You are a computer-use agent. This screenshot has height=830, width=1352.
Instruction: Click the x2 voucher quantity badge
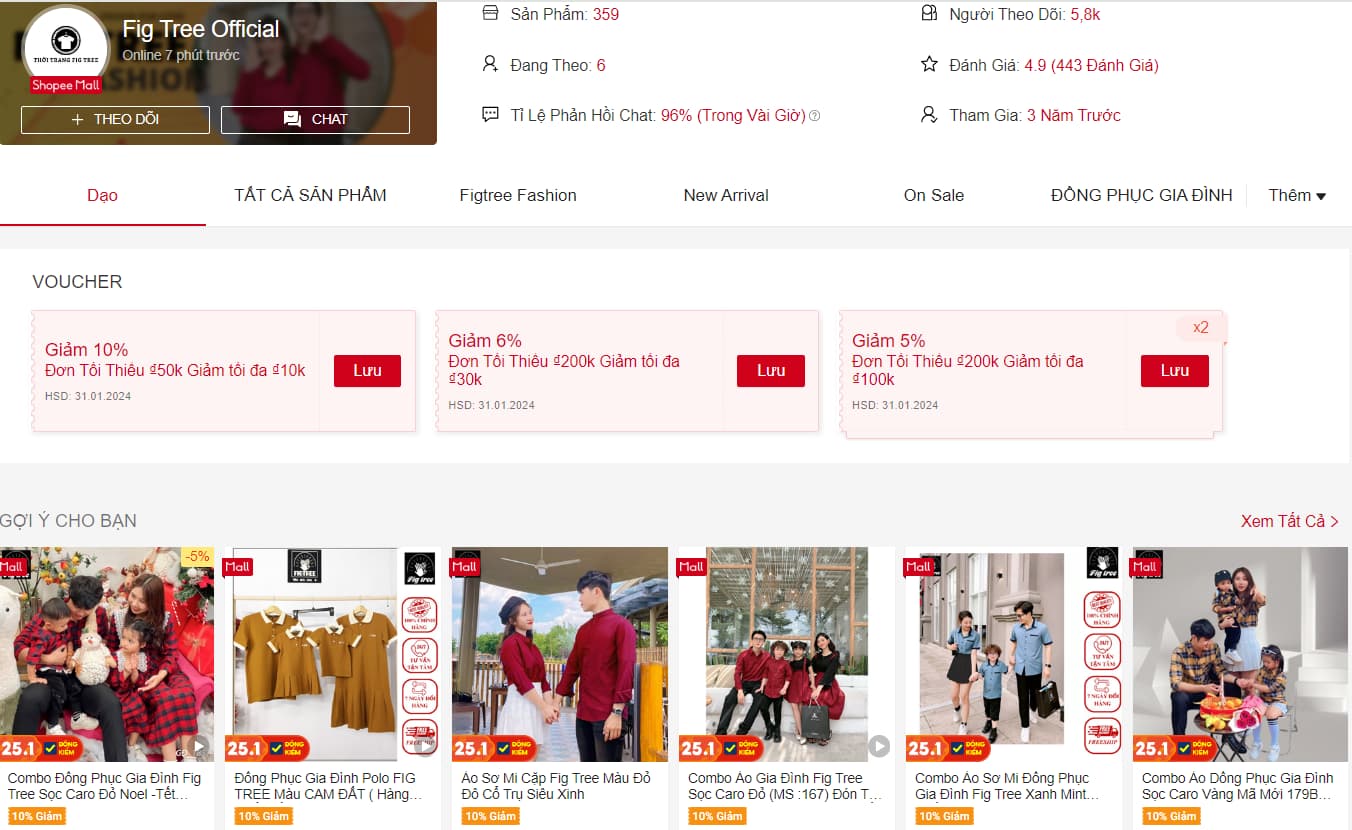[1200, 327]
